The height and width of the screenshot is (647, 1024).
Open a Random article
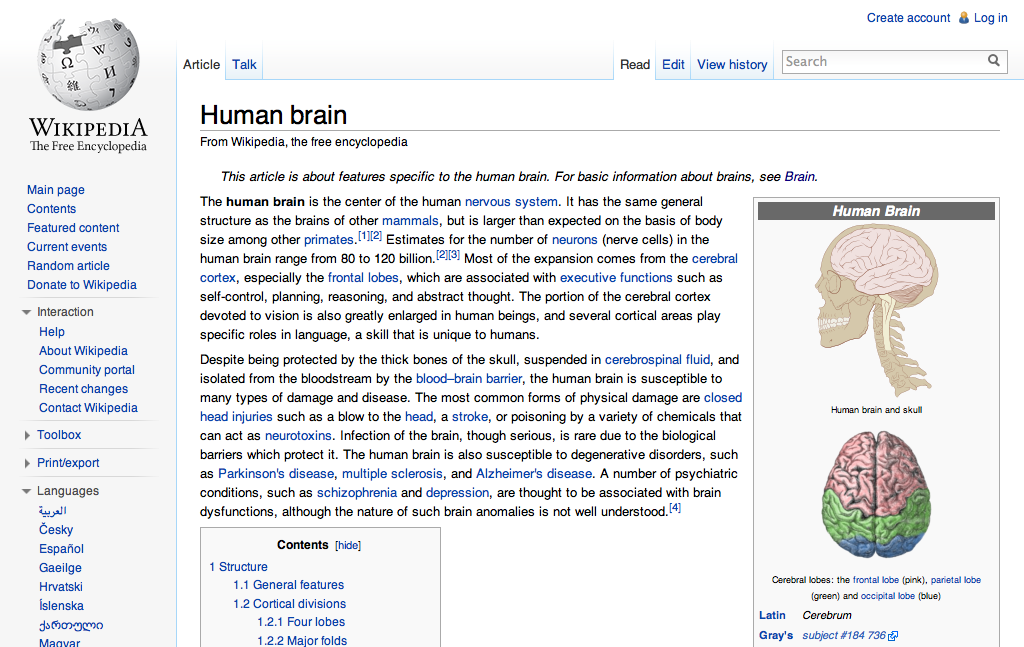[x=68, y=266]
